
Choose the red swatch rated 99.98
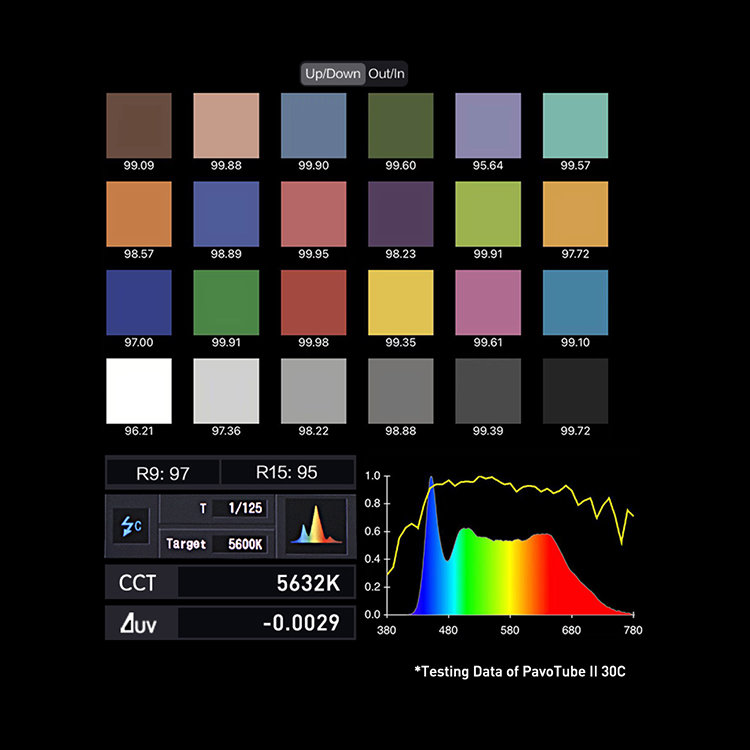click(314, 302)
